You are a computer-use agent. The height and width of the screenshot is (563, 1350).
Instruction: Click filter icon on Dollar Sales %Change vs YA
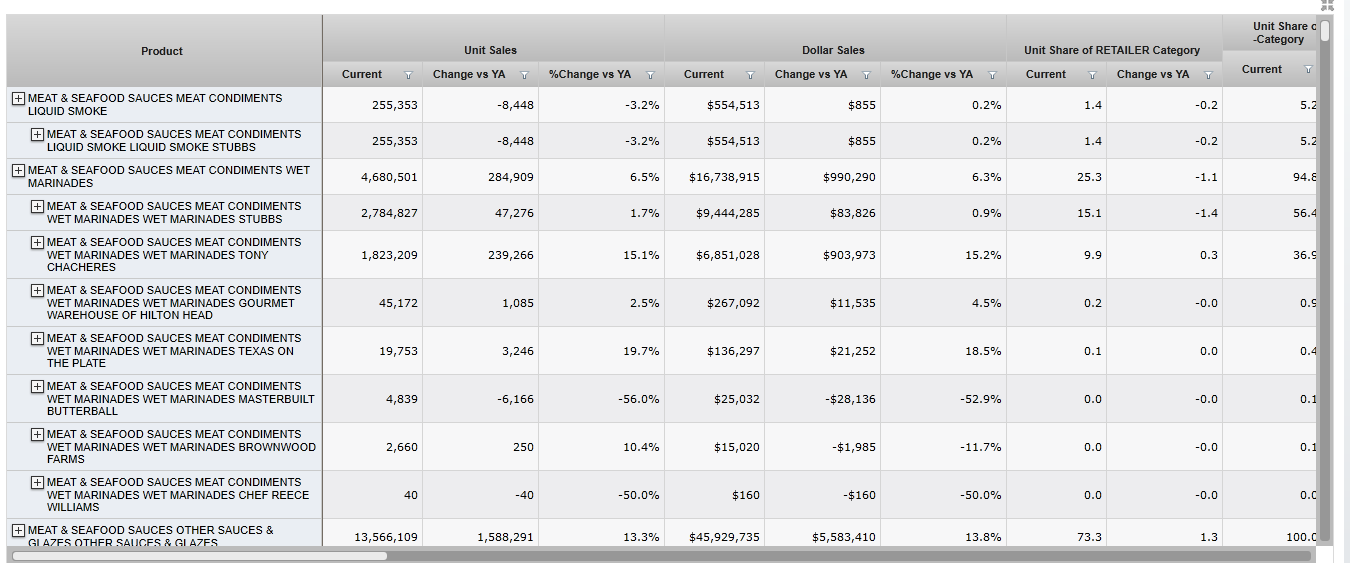coord(992,75)
